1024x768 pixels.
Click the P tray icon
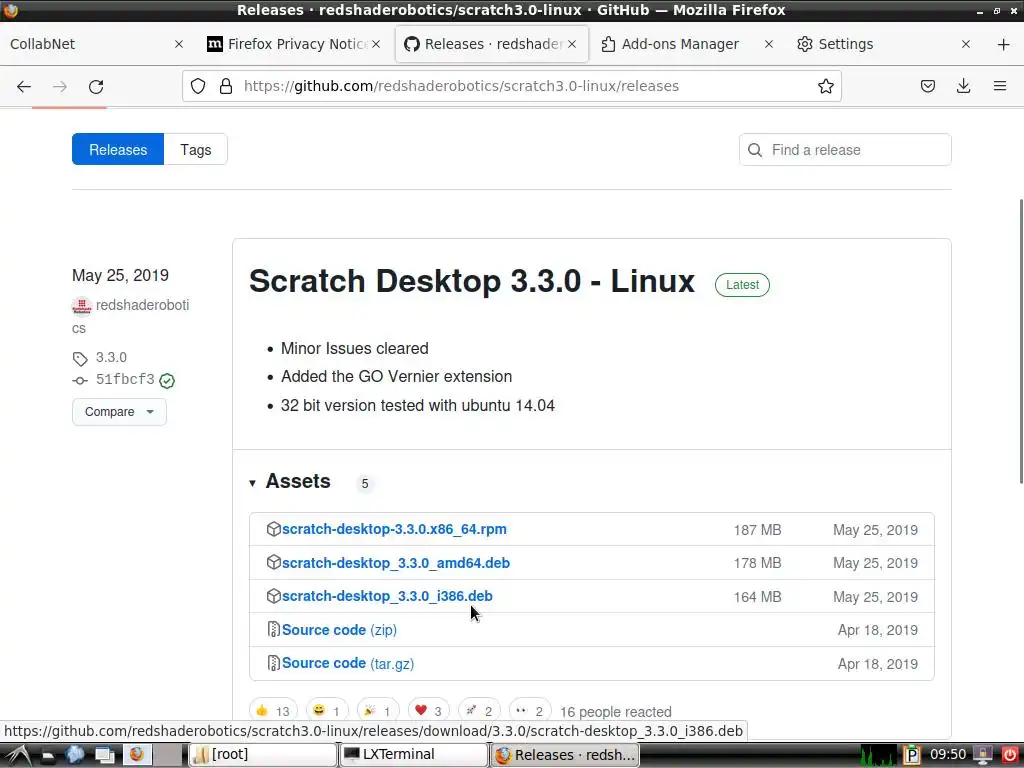pos(912,756)
